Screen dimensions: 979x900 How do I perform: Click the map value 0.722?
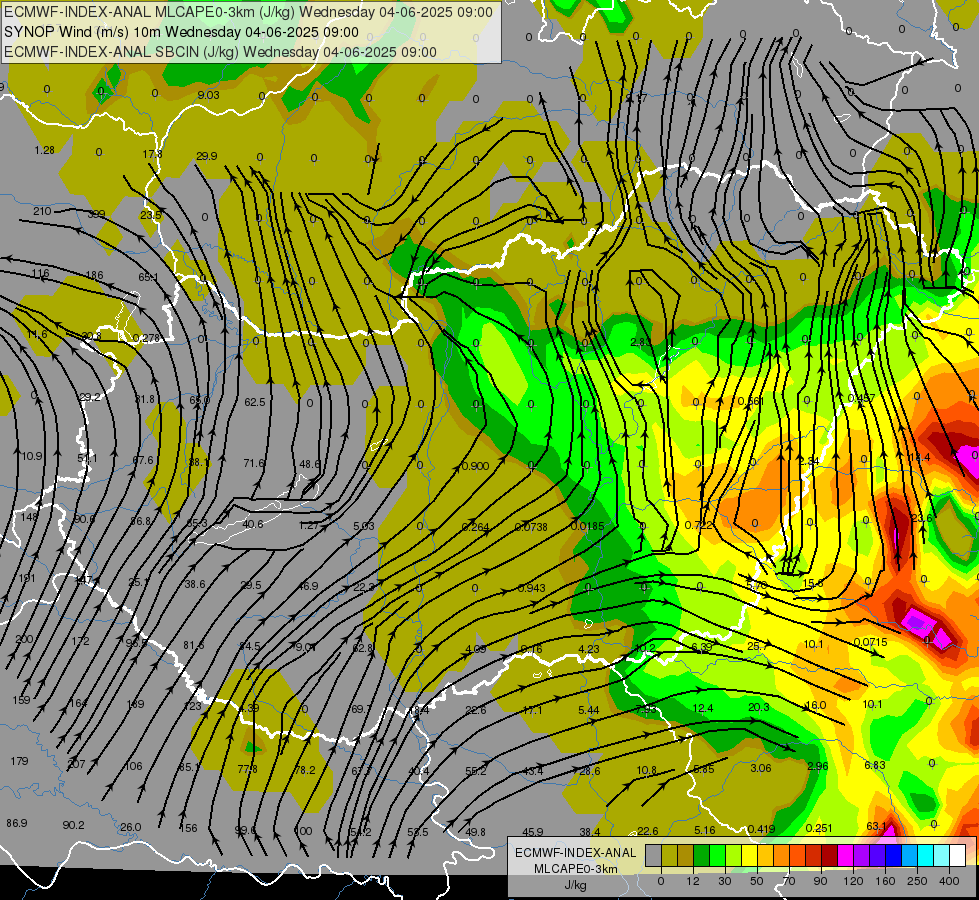point(699,525)
